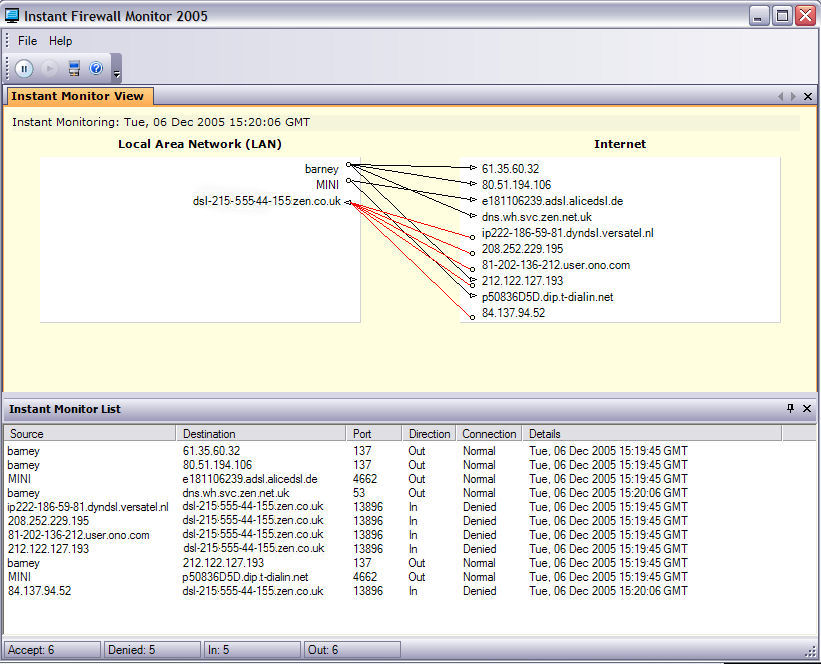
Task: Sort list by Details column header
Action: pos(652,434)
